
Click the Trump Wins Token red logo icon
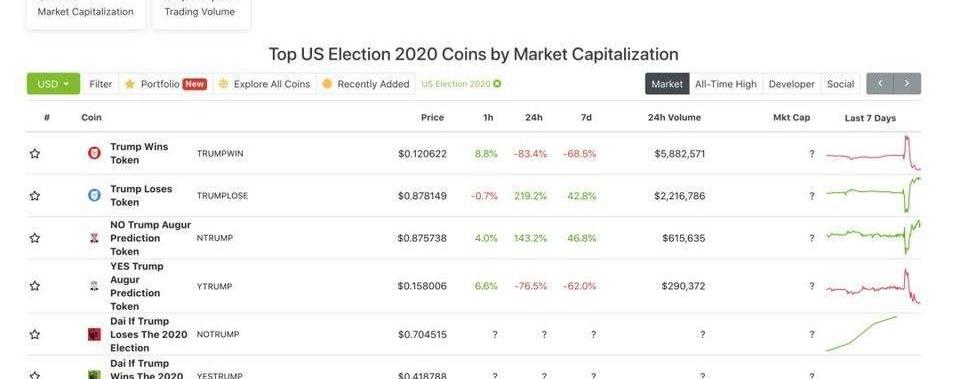pyautogui.click(x=94, y=153)
